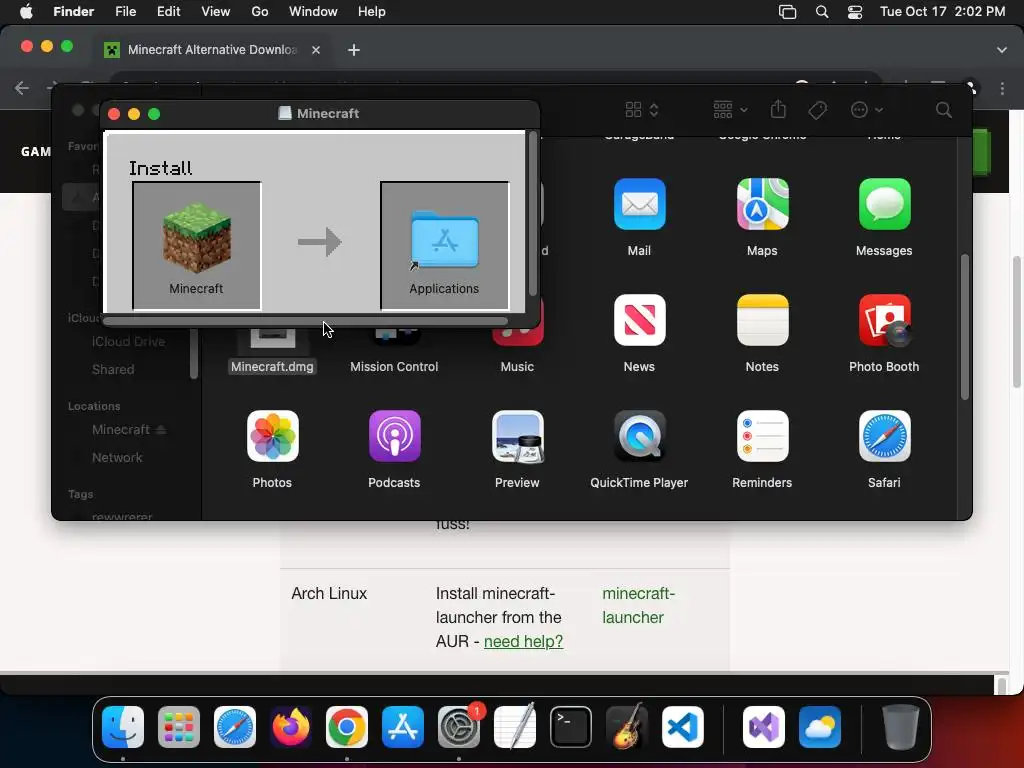Open the Go menu

(x=260, y=12)
